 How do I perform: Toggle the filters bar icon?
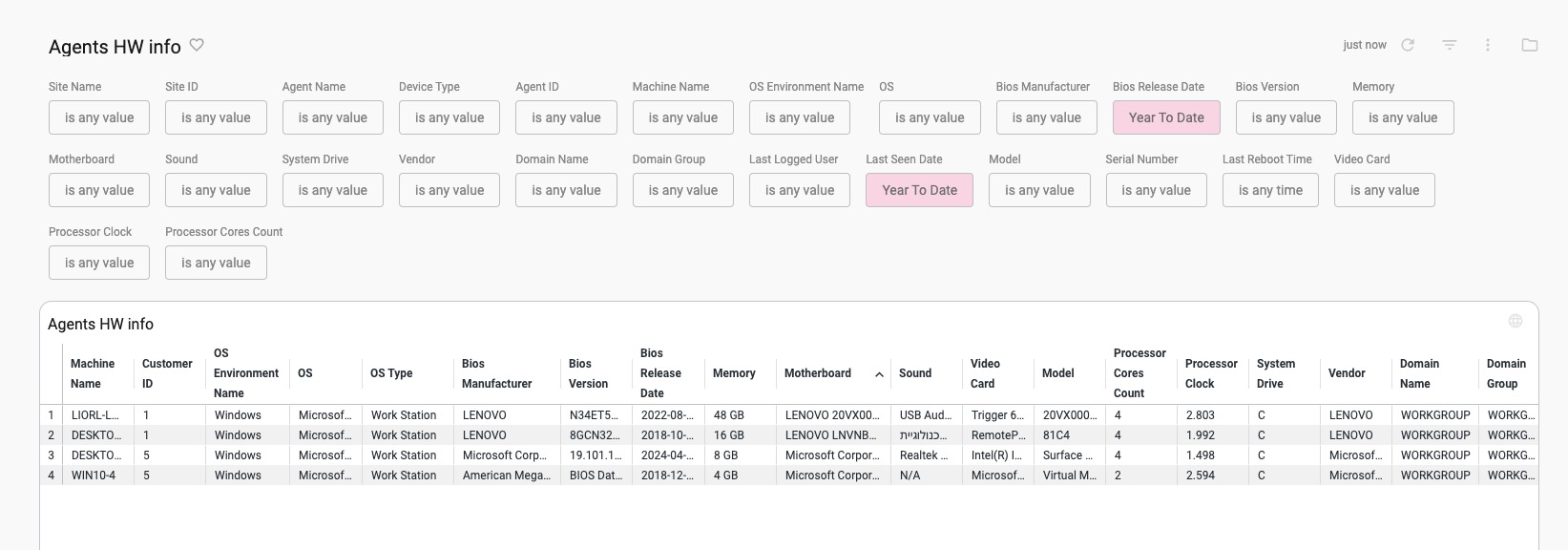[x=1450, y=45]
